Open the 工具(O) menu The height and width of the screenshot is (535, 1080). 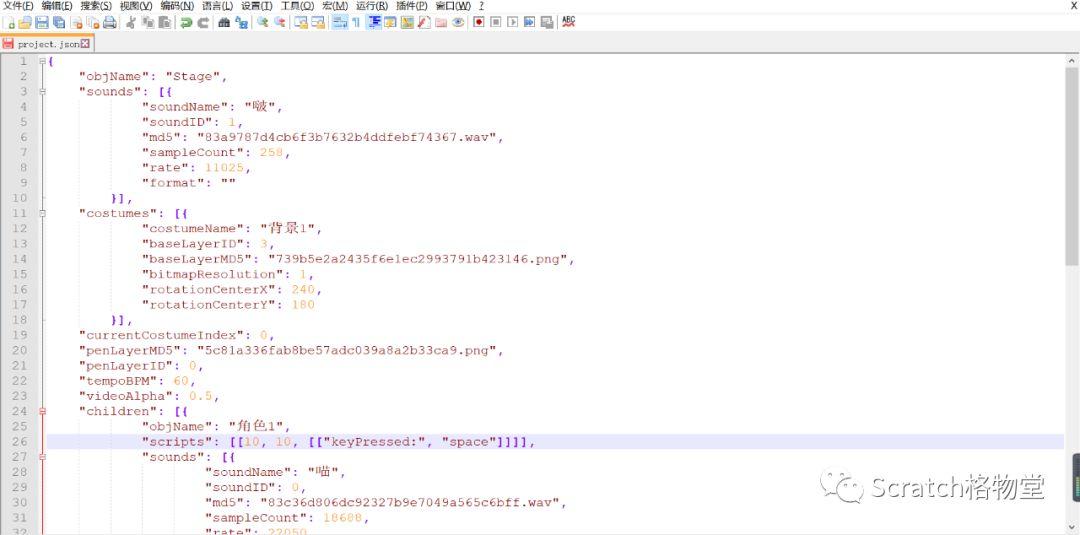(x=298, y=6)
